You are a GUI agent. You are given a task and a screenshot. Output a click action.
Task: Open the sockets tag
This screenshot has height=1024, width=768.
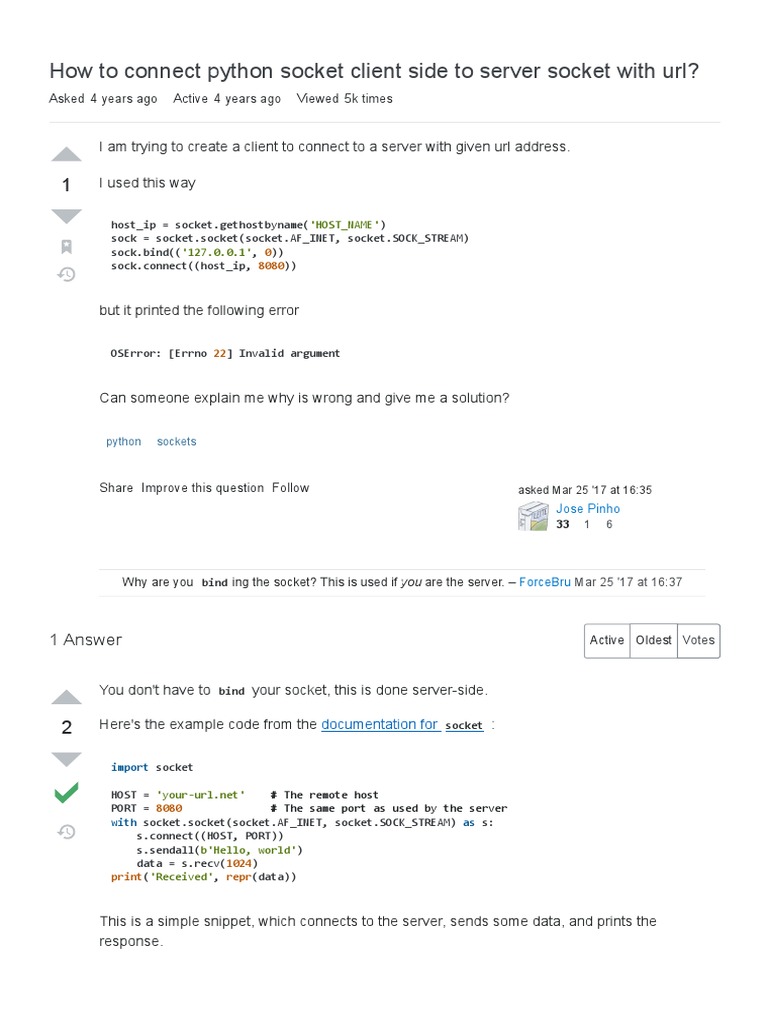[177, 441]
